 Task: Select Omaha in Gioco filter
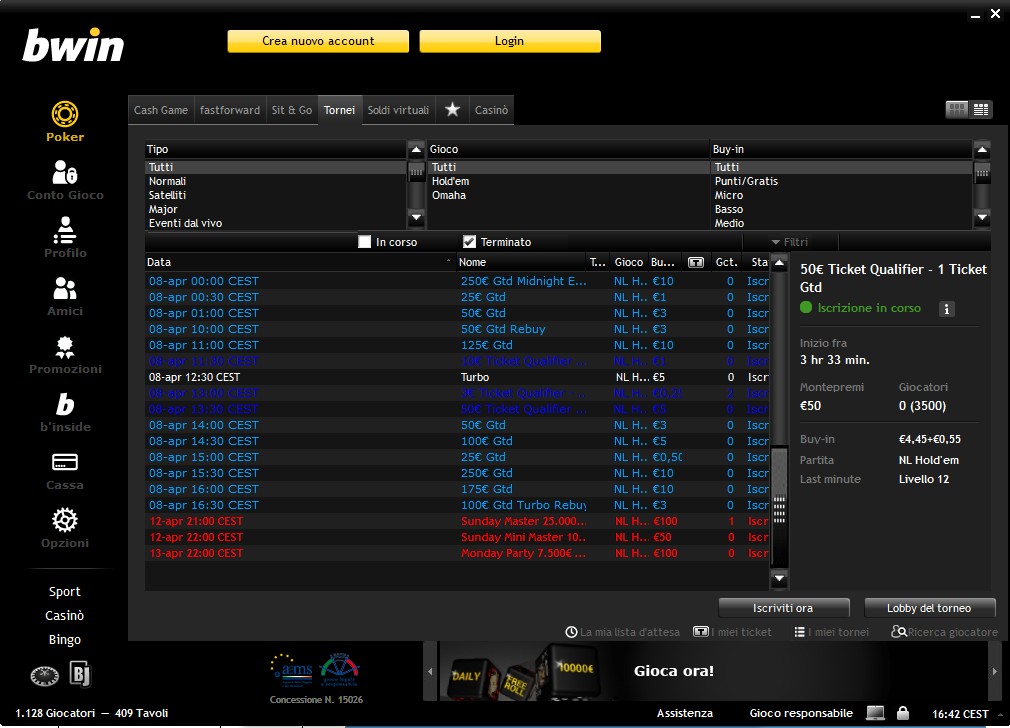coord(567,195)
